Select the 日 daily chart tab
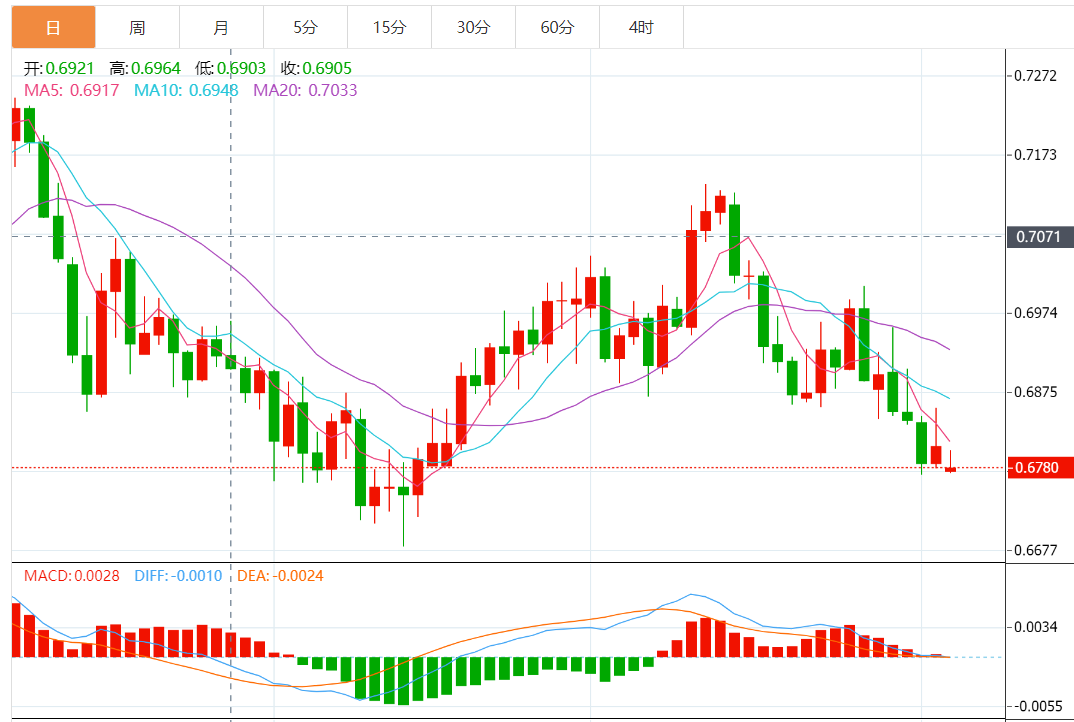Screen dimensions: 1074x722 [53, 27]
